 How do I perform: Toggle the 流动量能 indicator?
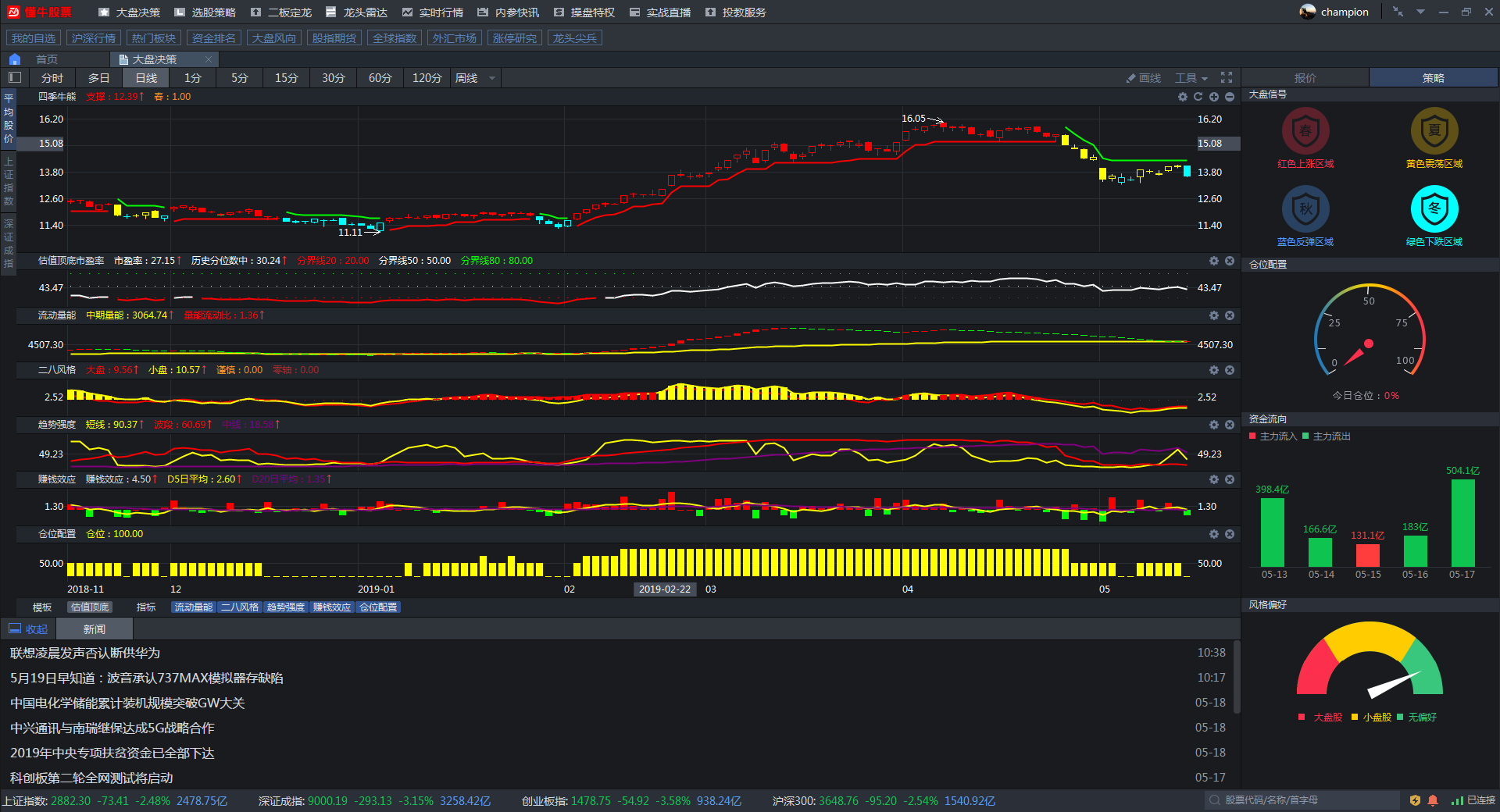pyautogui.click(x=194, y=607)
